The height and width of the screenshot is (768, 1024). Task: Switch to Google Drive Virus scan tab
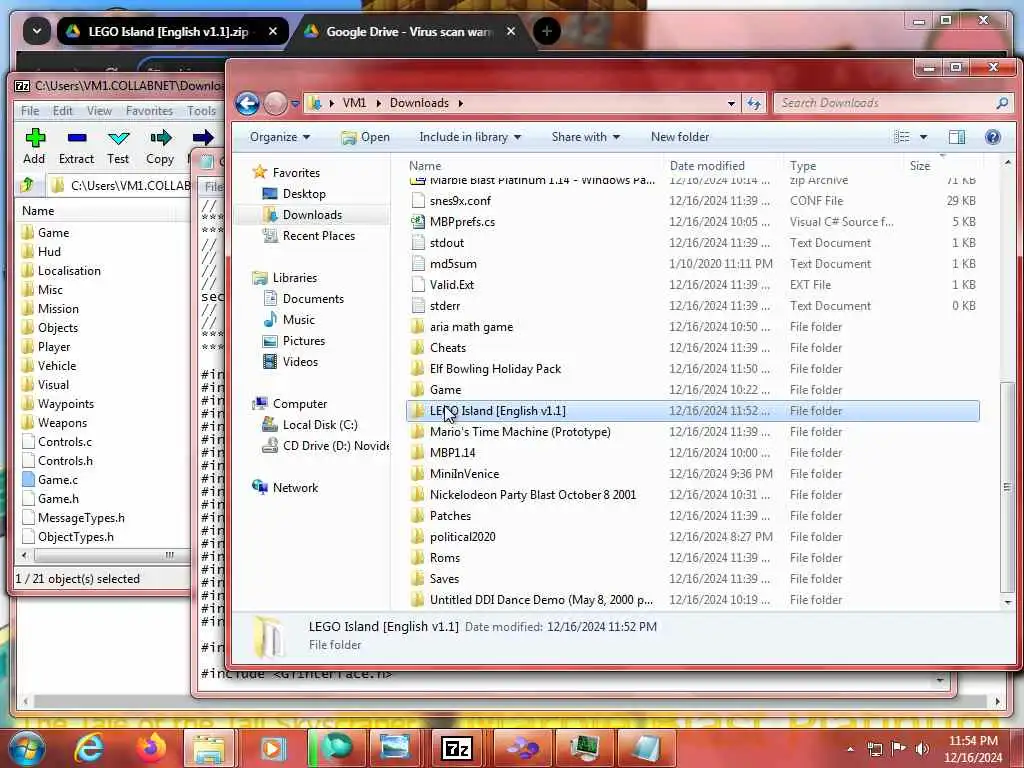408,31
